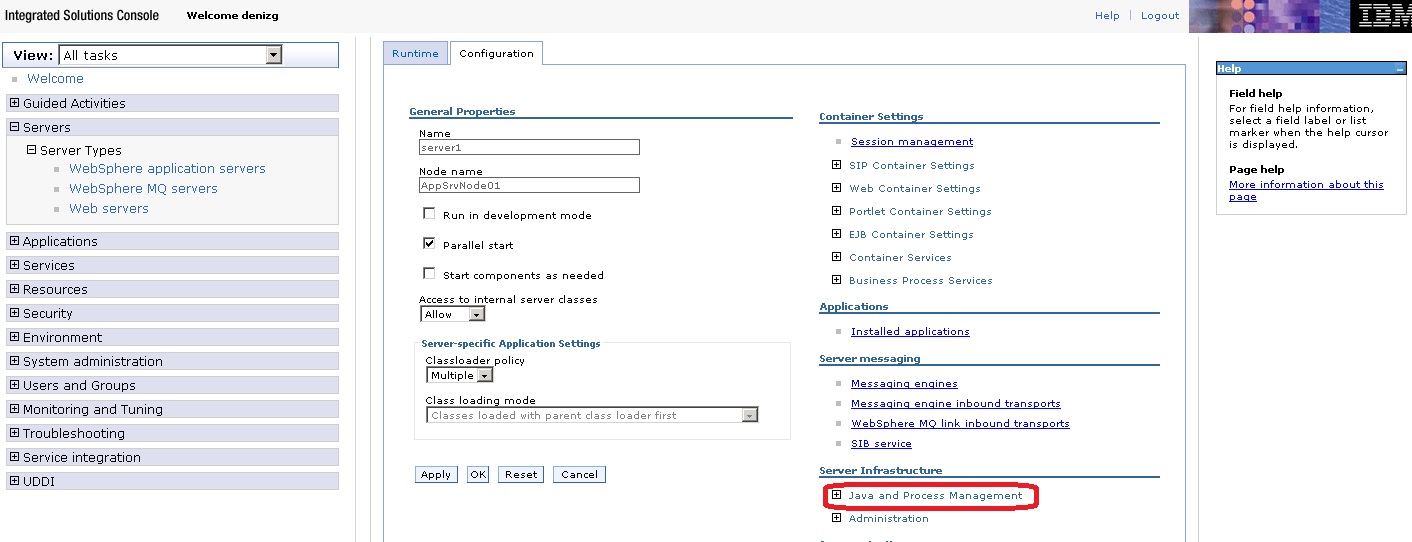Click Logout in the top bar
This screenshot has height=542, width=1412.
point(1159,16)
